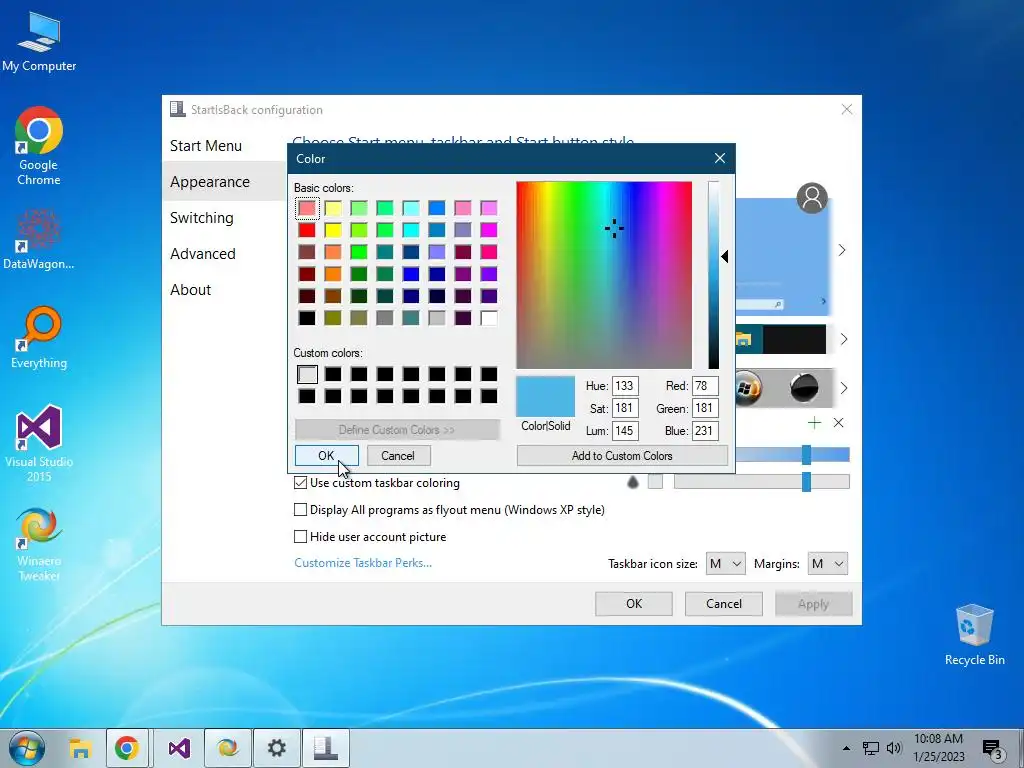Click the X remove icon beside the plus
This screenshot has width=1024, height=768.
839,423
